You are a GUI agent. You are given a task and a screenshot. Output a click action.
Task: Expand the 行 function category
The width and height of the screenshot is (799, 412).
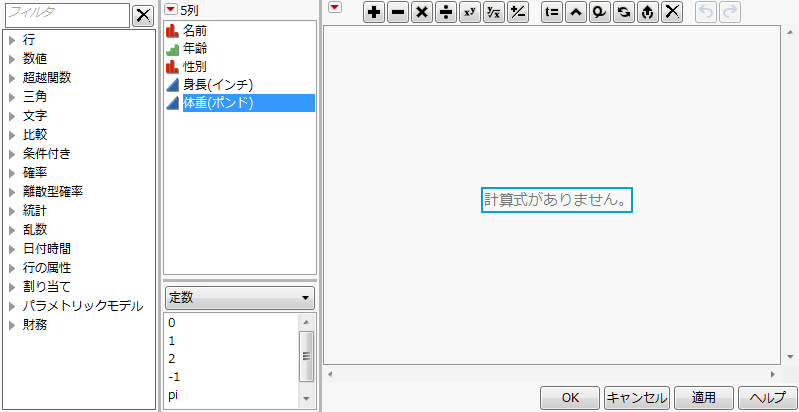(13, 40)
